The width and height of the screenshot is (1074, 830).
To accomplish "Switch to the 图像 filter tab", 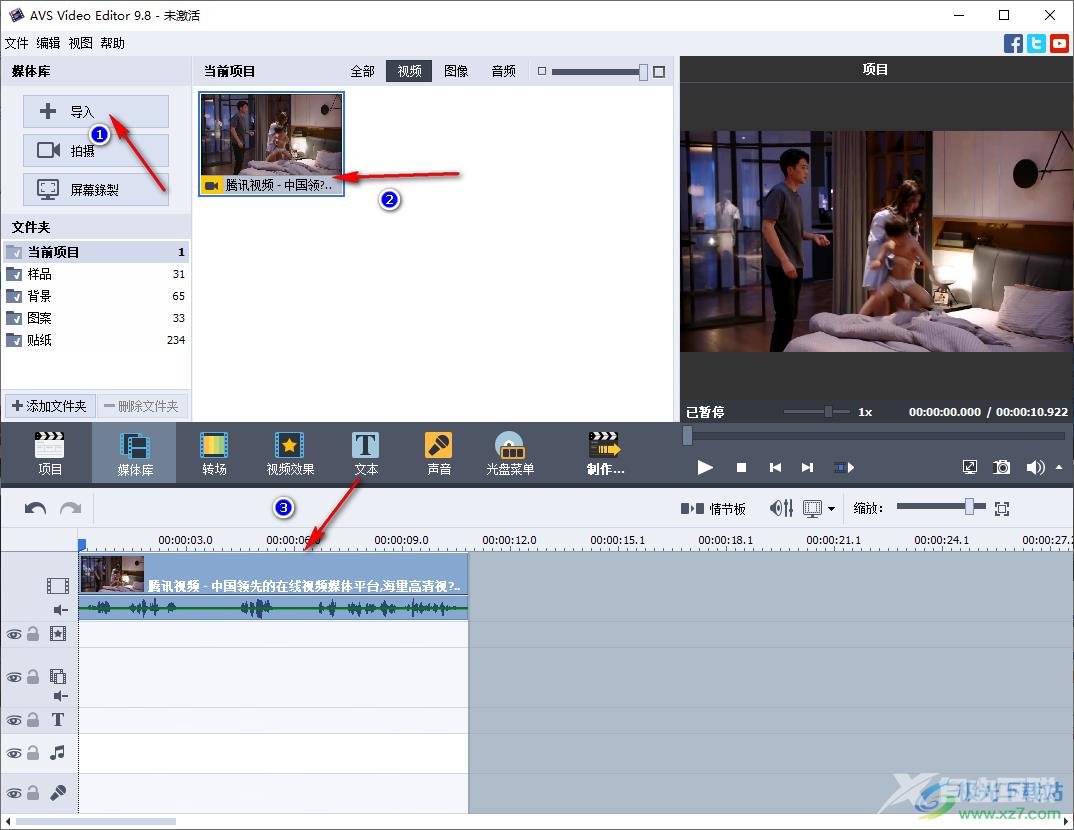I will point(456,71).
